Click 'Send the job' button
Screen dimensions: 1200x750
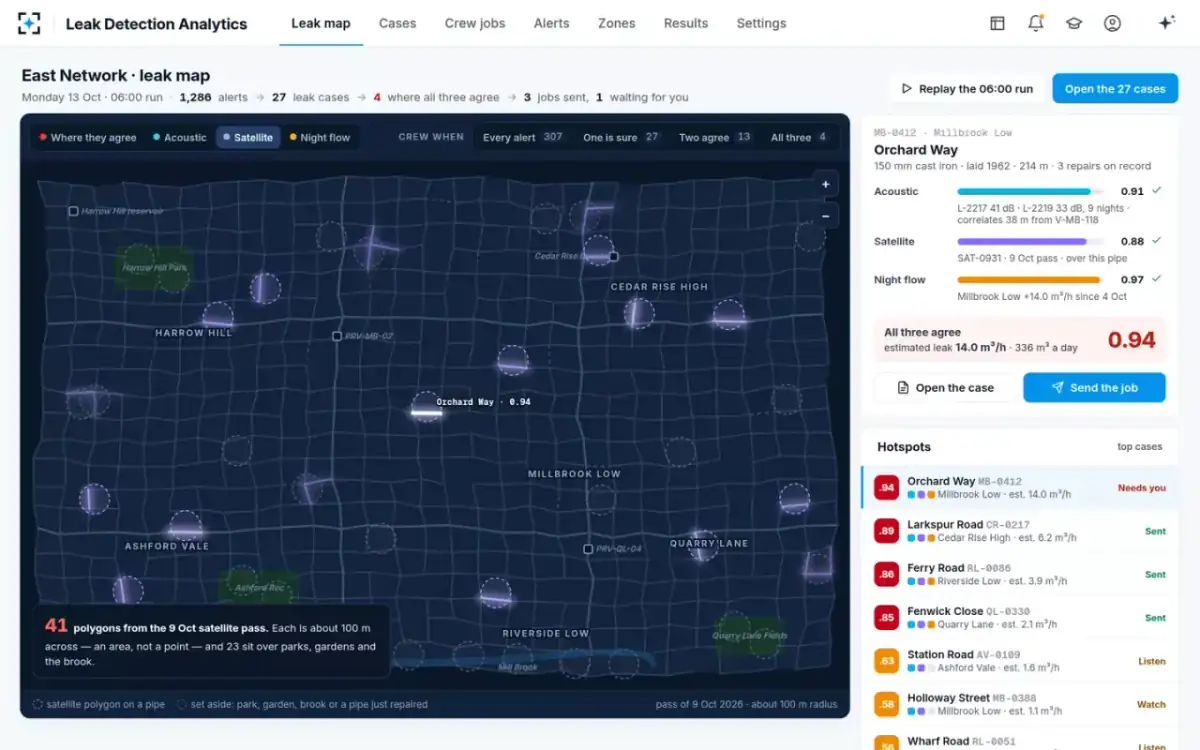(x=1094, y=388)
